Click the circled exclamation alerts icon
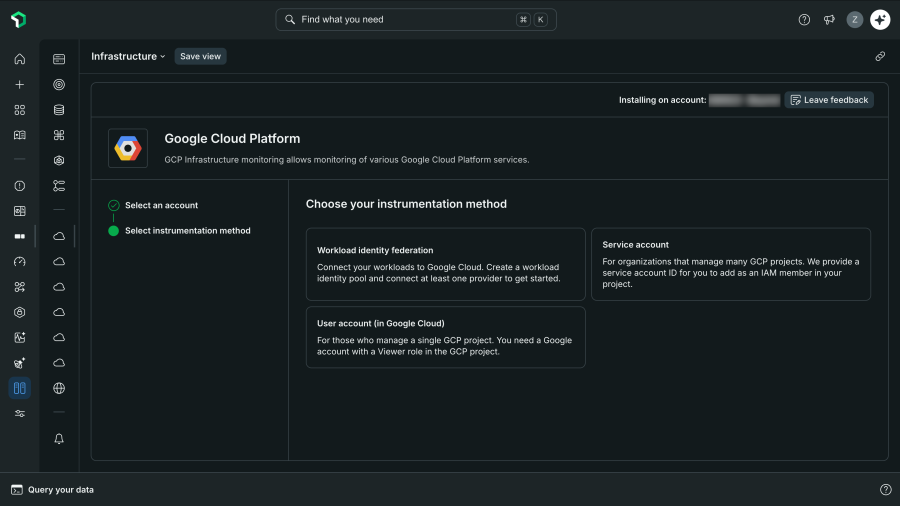This screenshot has width=900, height=506. coord(20,186)
